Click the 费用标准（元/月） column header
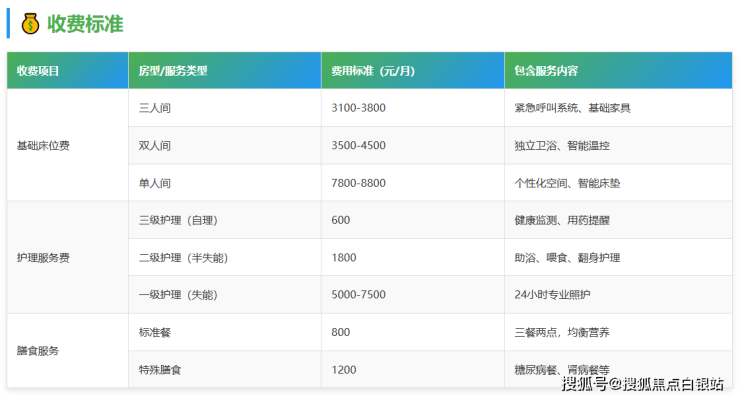The height and width of the screenshot is (400, 740). point(372,71)
